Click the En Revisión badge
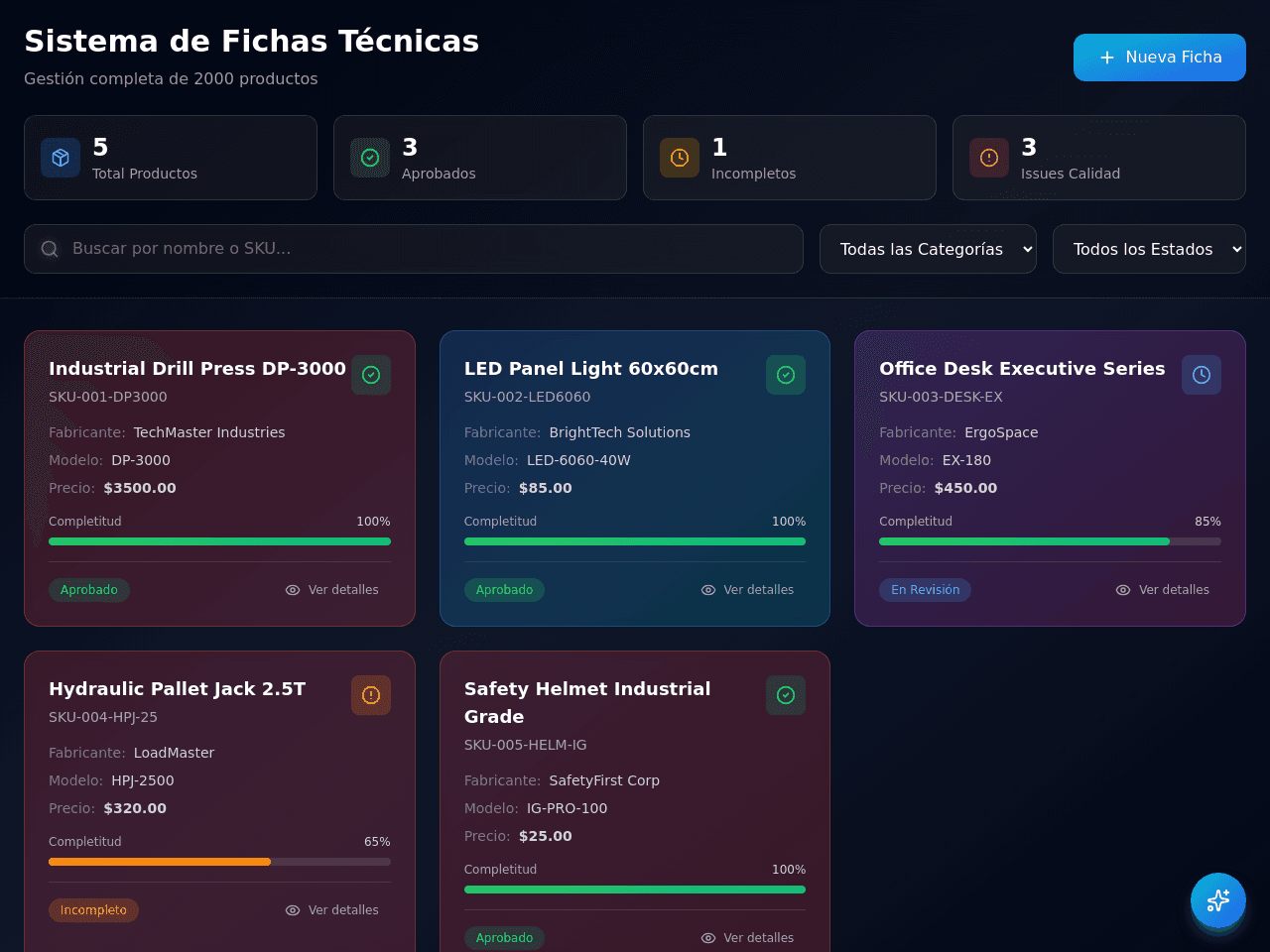 coord(925,590)
